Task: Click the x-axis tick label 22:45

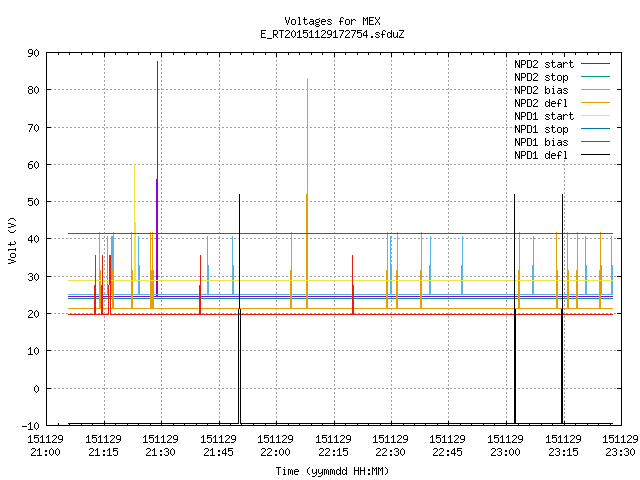Action: (x=448, y=453)
